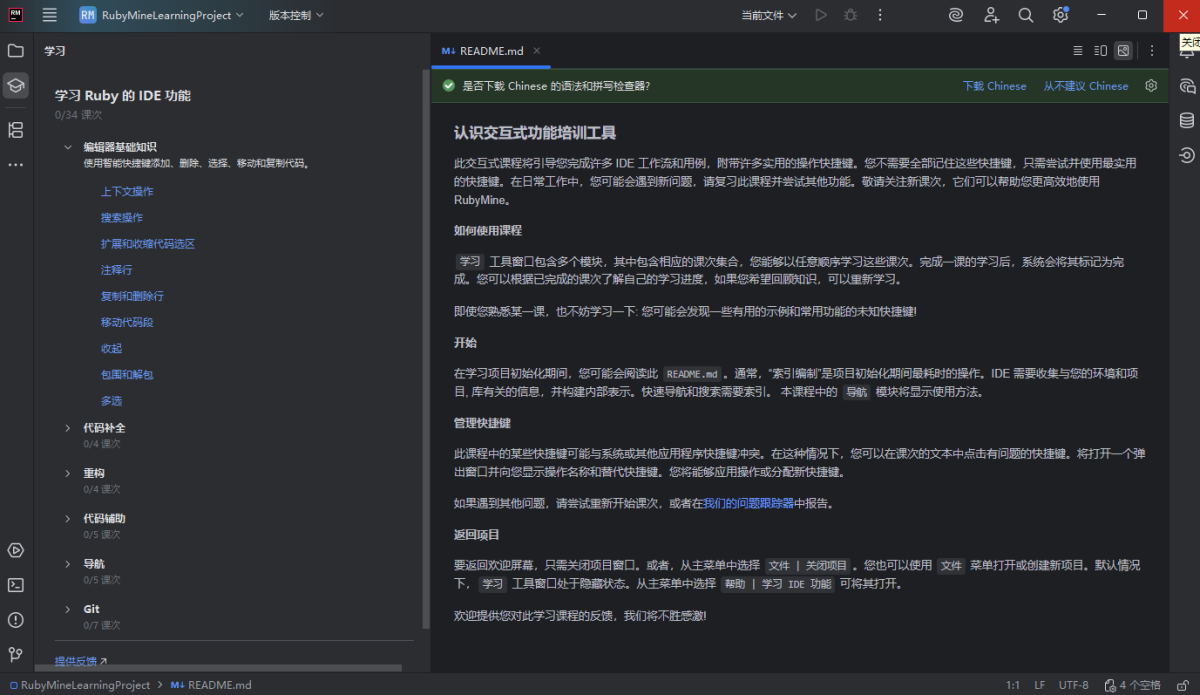Screen dimensions: 1200x695
Task: Show the Problems tool window
Action: click(x=15, y=620)
